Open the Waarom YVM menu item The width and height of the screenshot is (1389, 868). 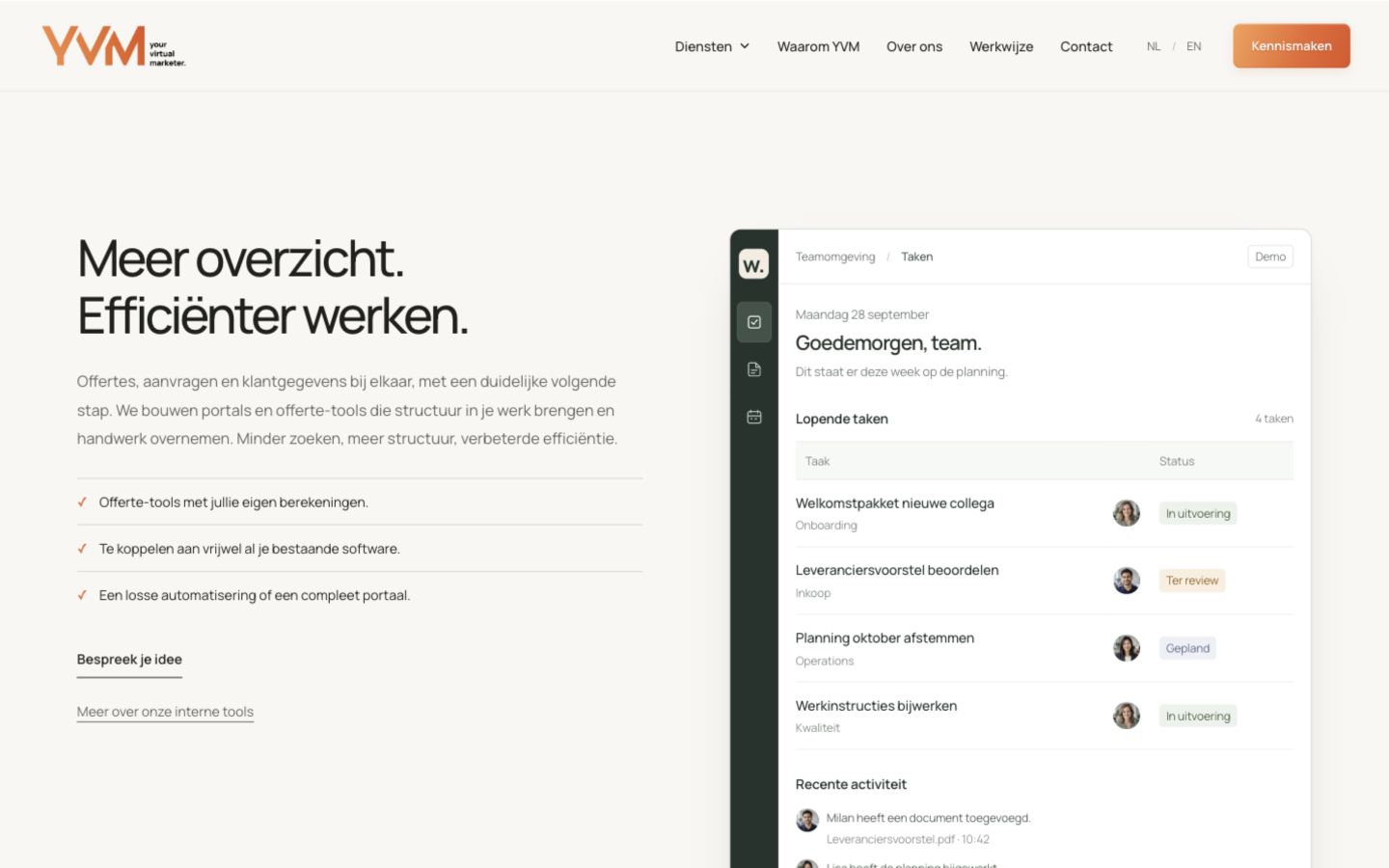pyautogui.click(x=818, y=46)
